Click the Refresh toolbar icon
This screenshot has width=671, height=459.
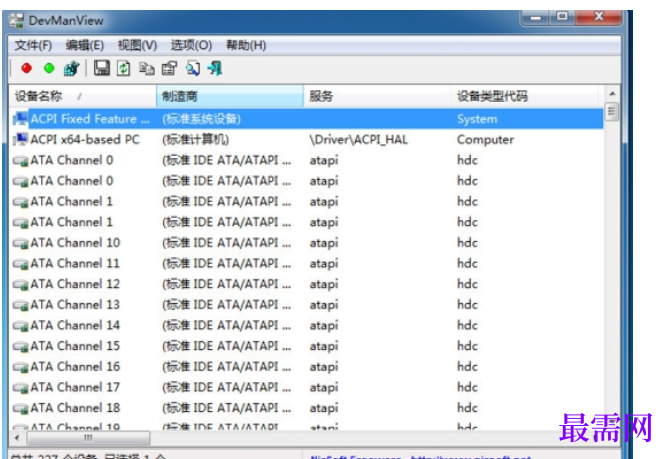pyautogui.click(x=124, y=68)
